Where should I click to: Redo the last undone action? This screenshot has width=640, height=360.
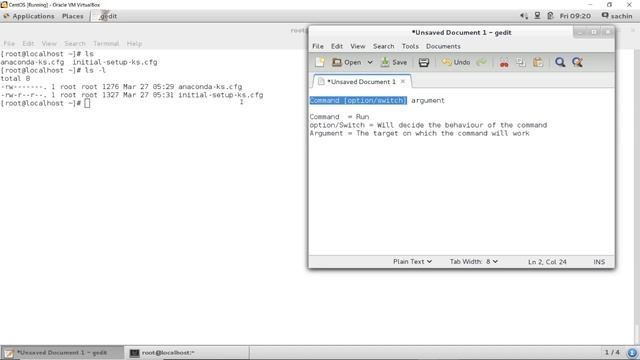pos(482,62)
